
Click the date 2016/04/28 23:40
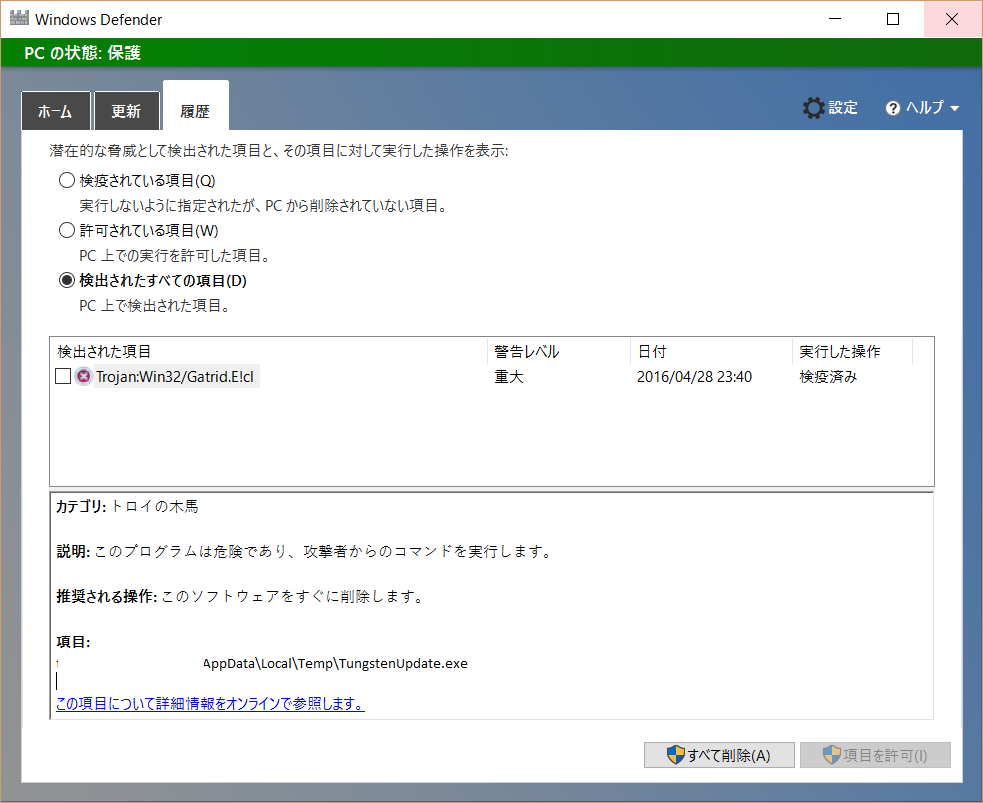click(695, 377)
